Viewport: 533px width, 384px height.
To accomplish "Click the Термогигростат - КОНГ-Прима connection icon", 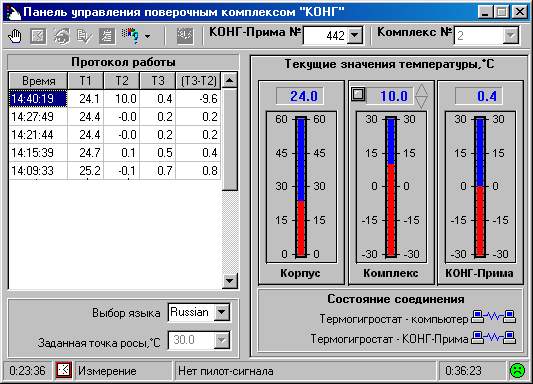I will [x=493, y=338].
